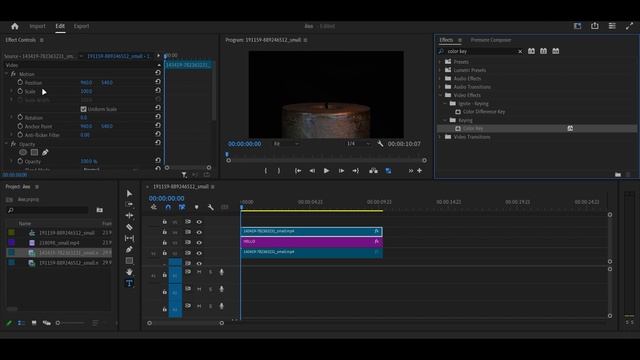Select the Ripple Edit tool
The height and width of the screenshot is (360, 640).
click(x=129, y=215)
